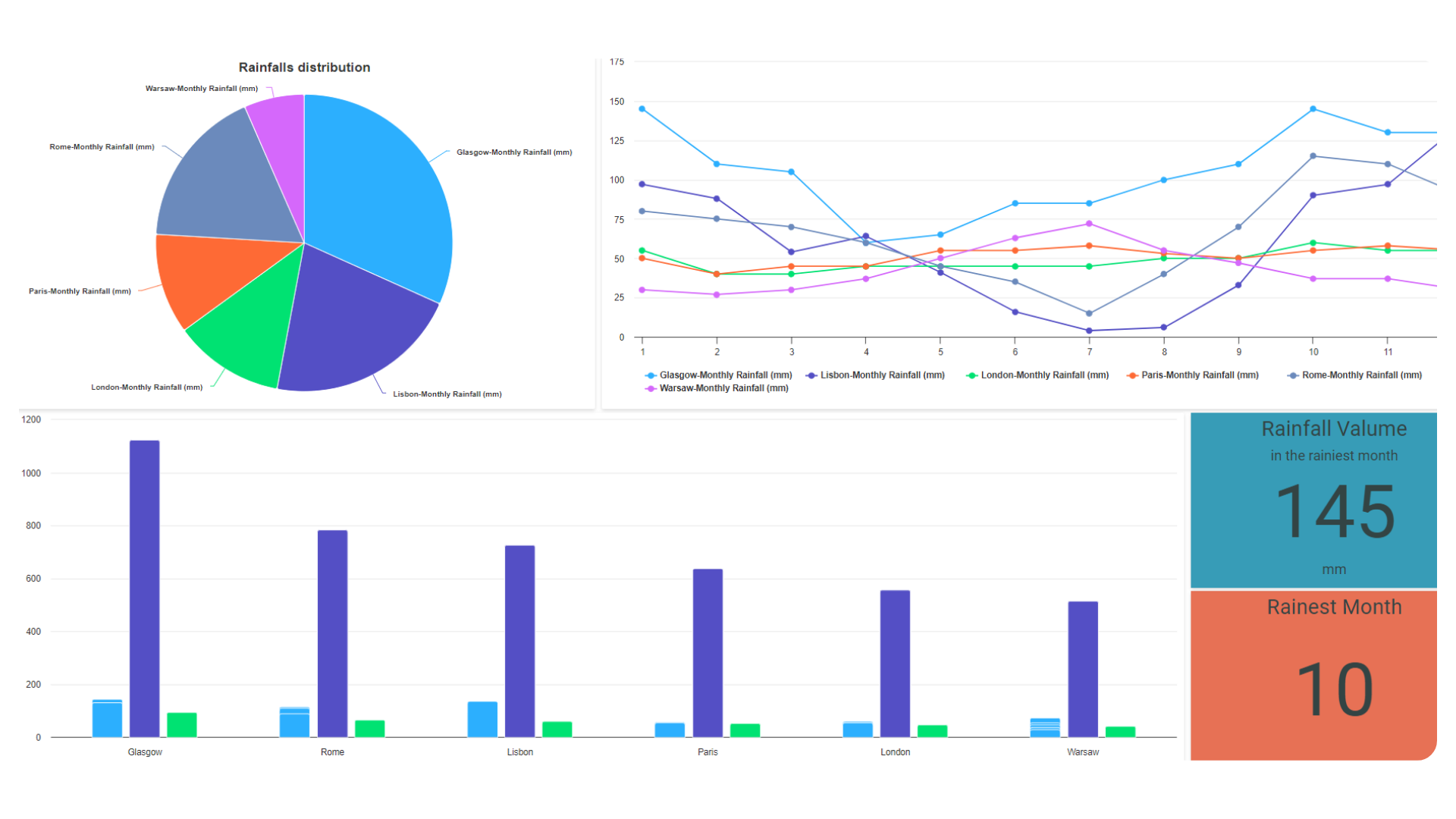1456x819 pixels.
Task: Click the tall purple Glasgow bar
Action: pos(145,588)
